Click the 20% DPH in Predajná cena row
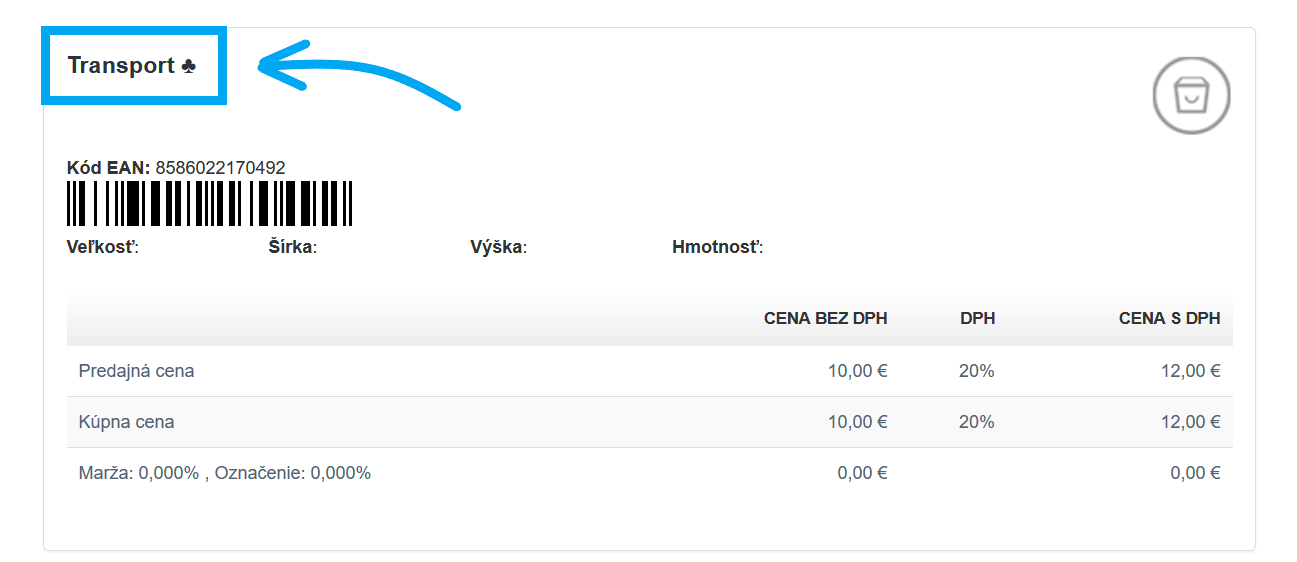The image size is (1297, 562). coord(976,371)
